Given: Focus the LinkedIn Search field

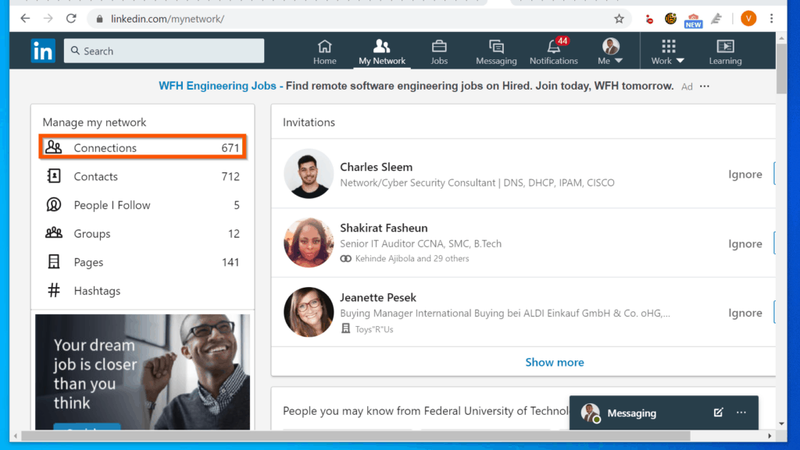Looking at the screenshot, I should coord(164,51).
